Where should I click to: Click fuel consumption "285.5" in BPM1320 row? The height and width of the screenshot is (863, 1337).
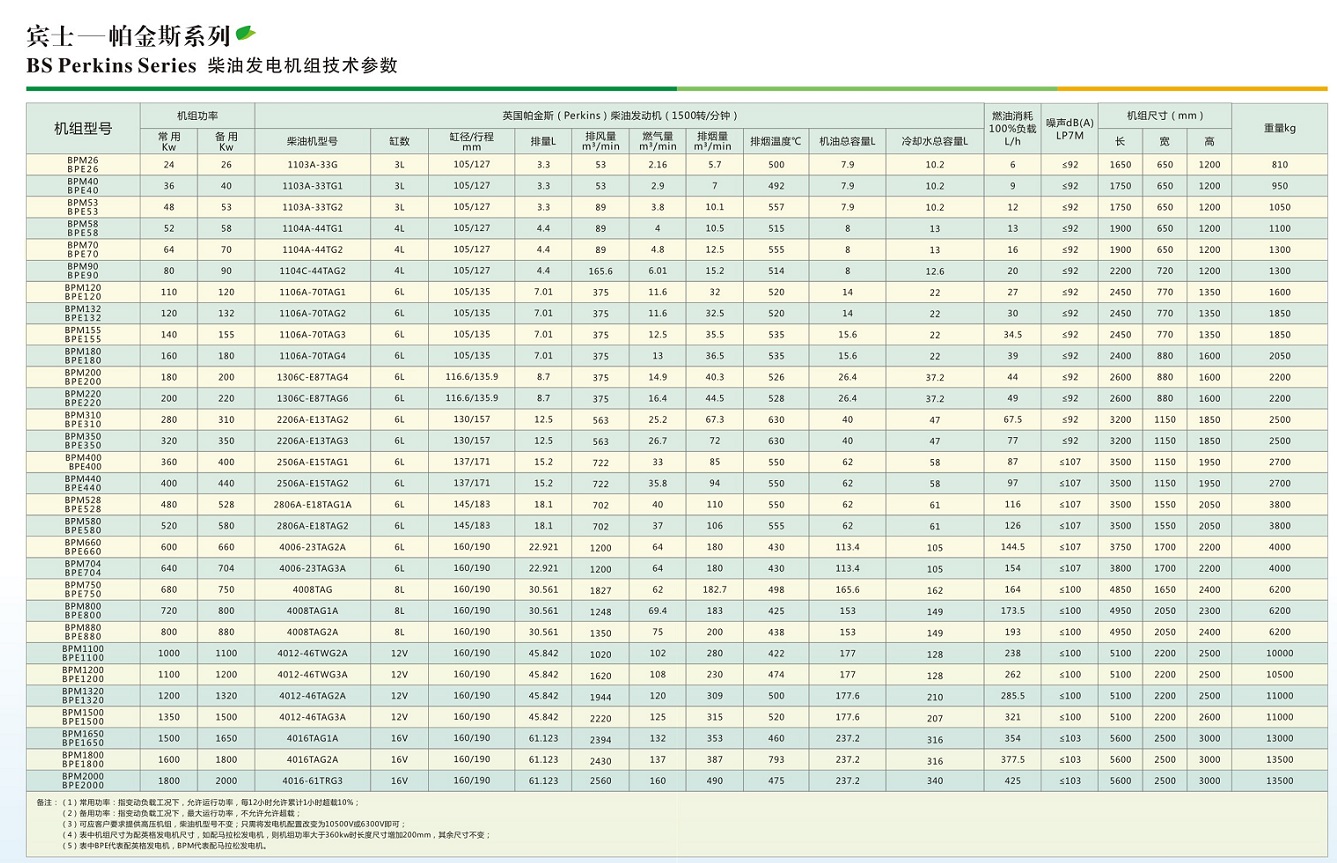(x=1013, y=696)
